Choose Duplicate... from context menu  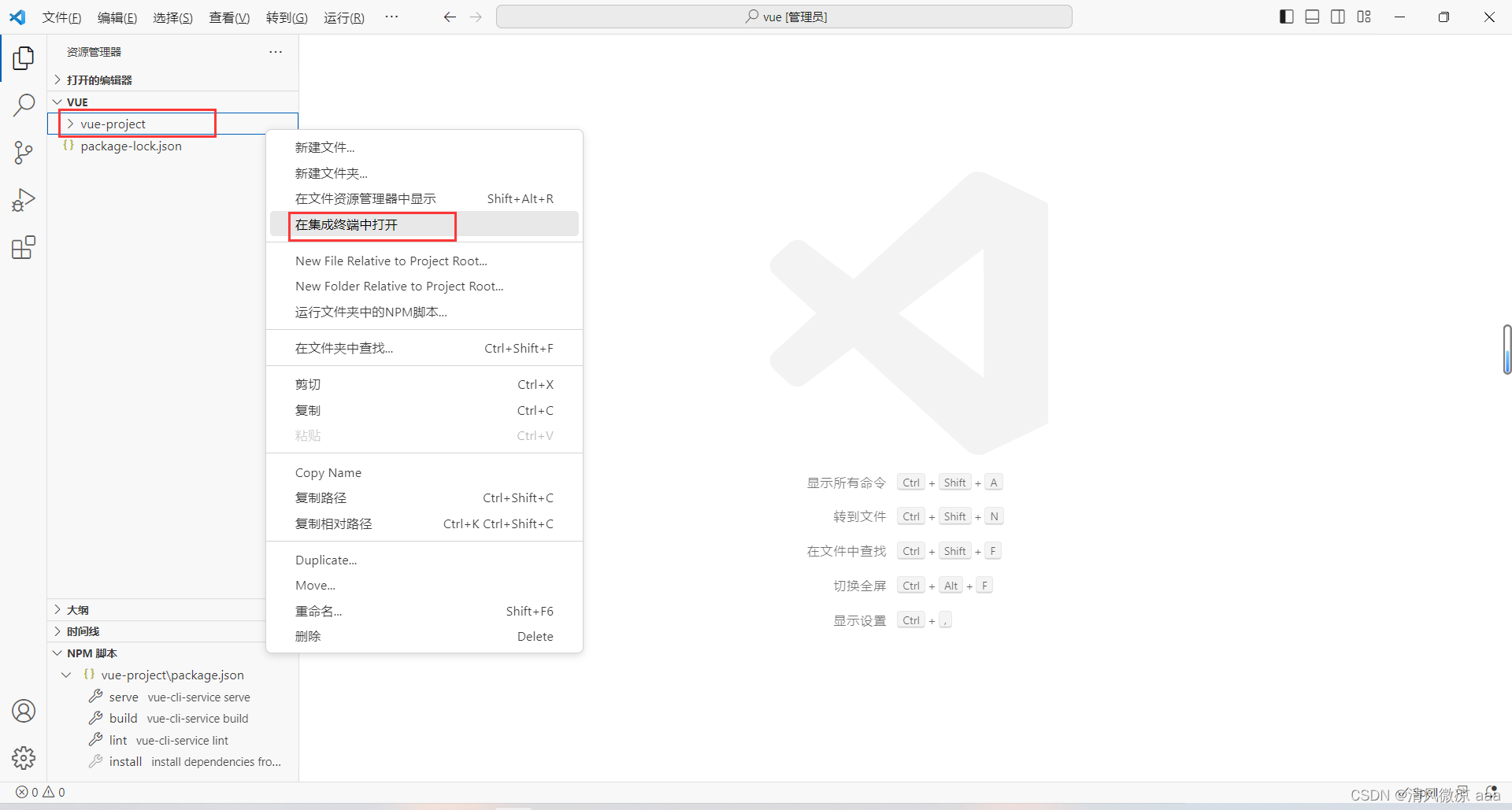point(424,560)
